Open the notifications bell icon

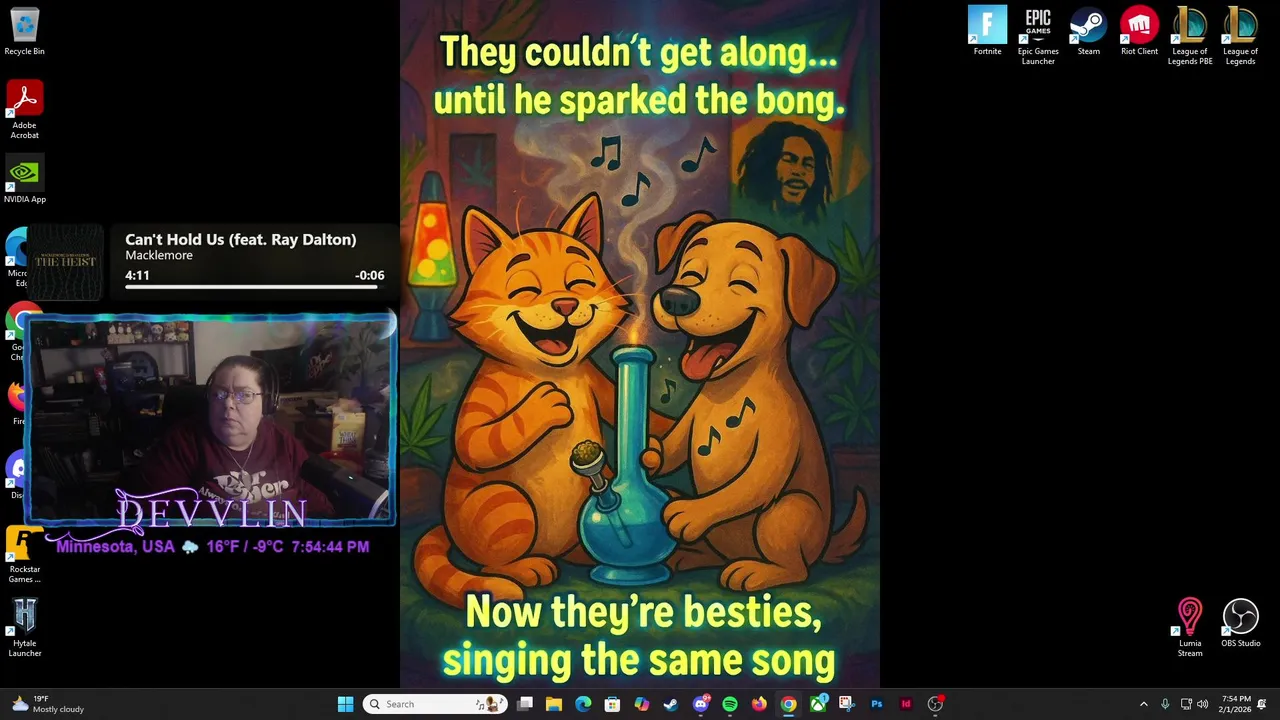click(1262, 704)
